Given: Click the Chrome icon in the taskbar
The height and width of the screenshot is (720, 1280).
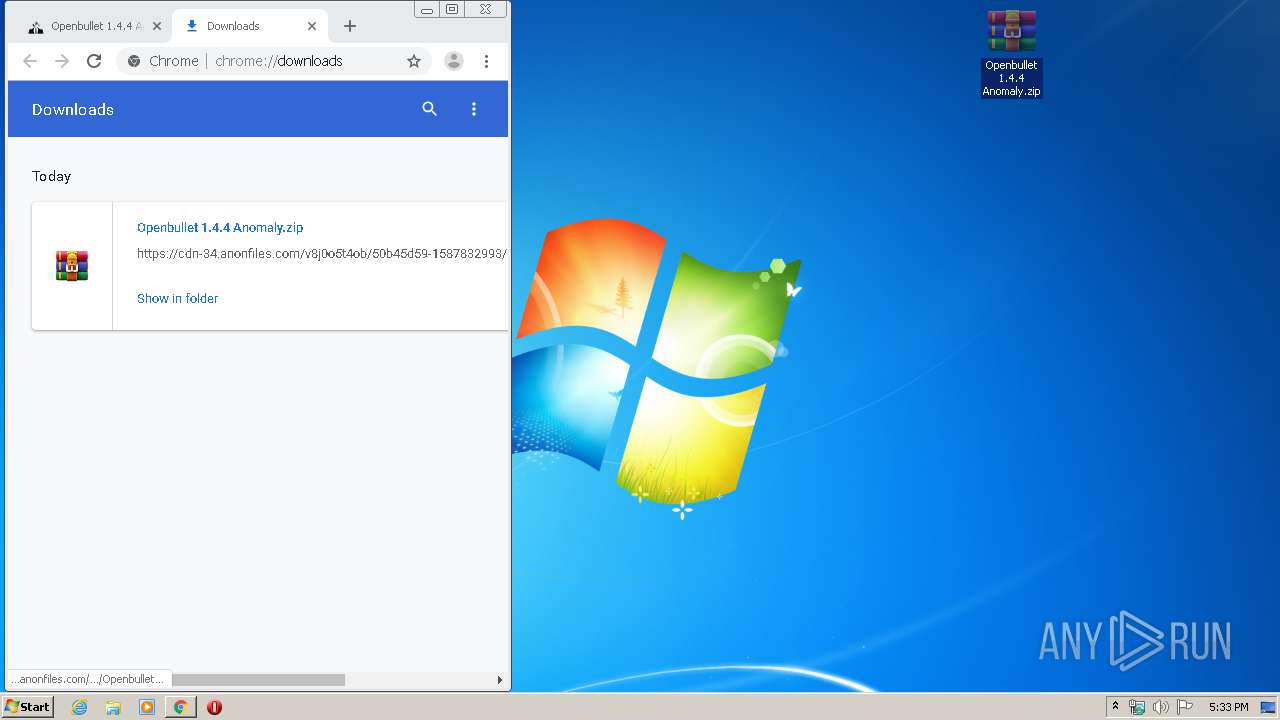Looking at the screenshot, I should coord(180,707).
